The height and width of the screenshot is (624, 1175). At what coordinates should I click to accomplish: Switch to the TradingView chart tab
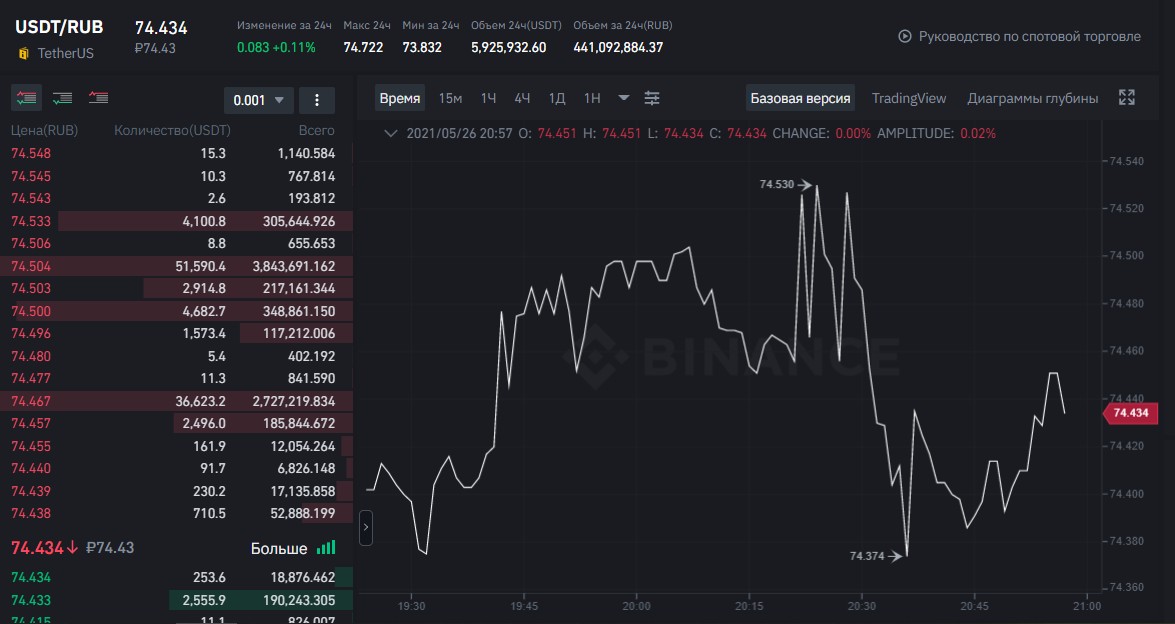point(909,98)
